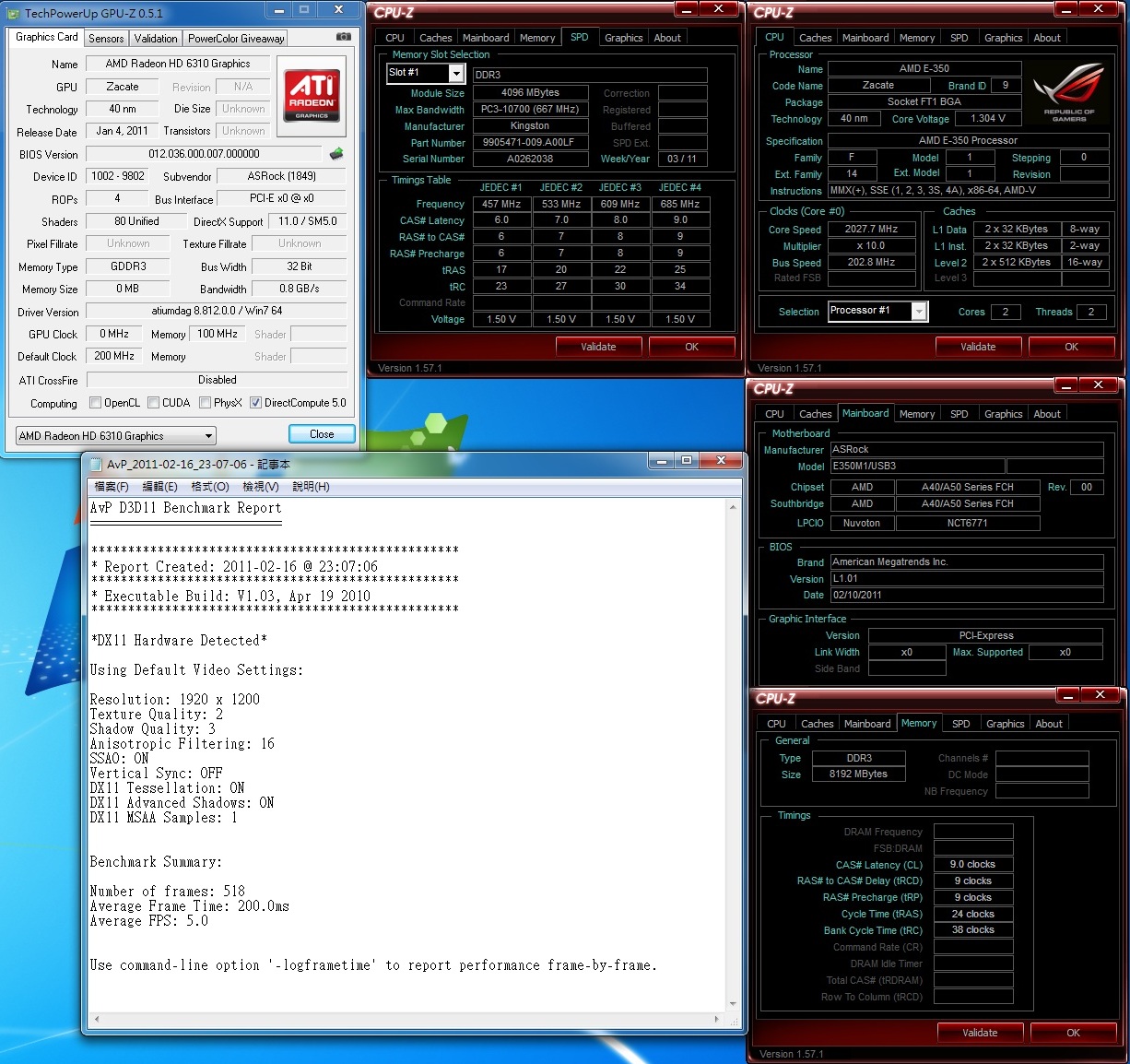Select the Caches tab in the CPU-Z memory timings window

click(x=818, y=724)
